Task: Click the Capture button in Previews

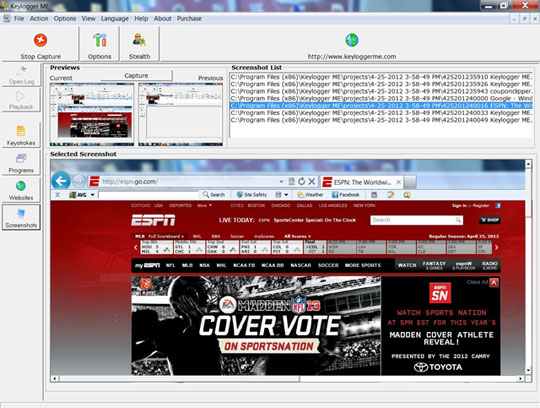Action: tap(136, 75)
